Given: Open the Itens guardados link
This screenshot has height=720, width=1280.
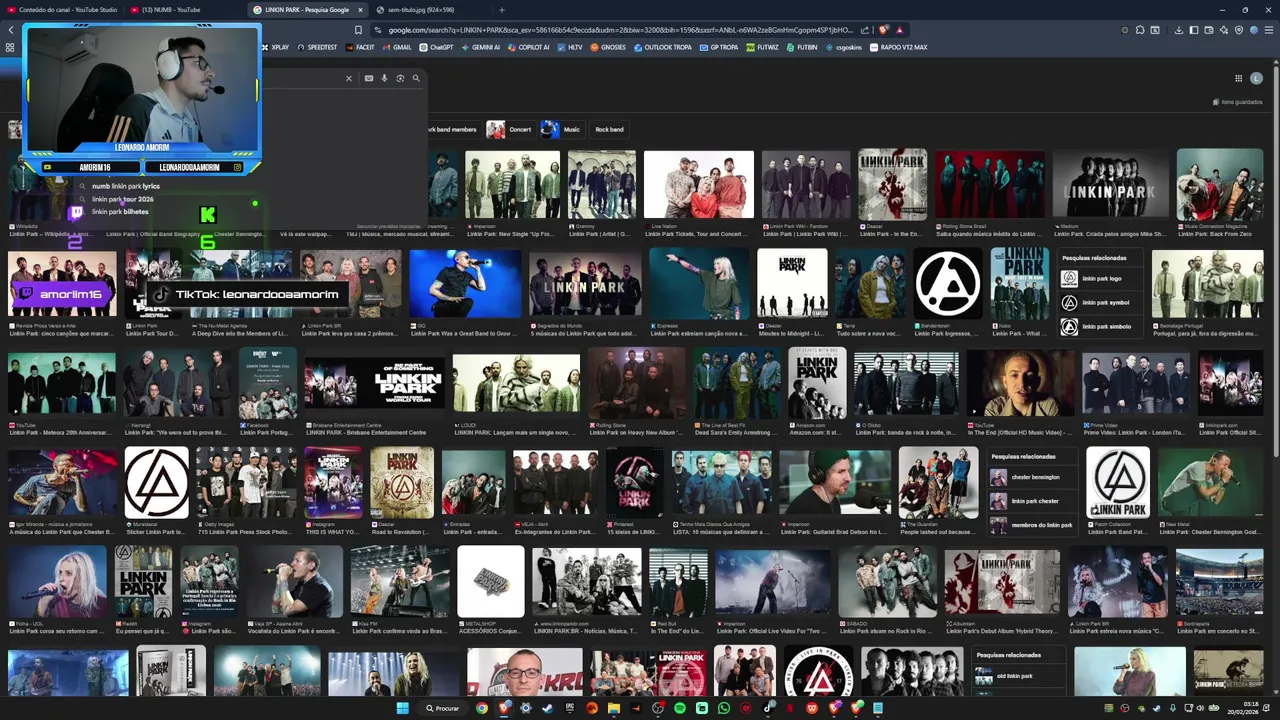Looking at the screenshot, I should pyautogui.click(x=1238, y=102).
